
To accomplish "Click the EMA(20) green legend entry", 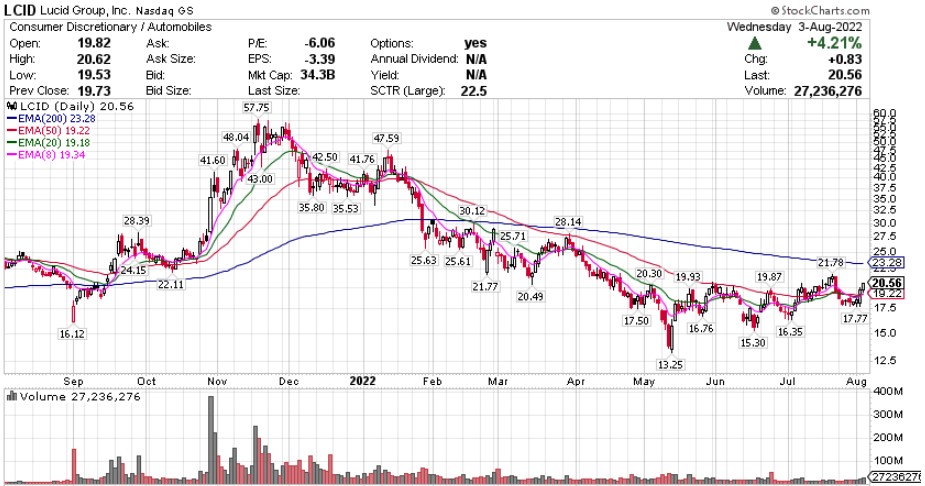I will (49, 143).
